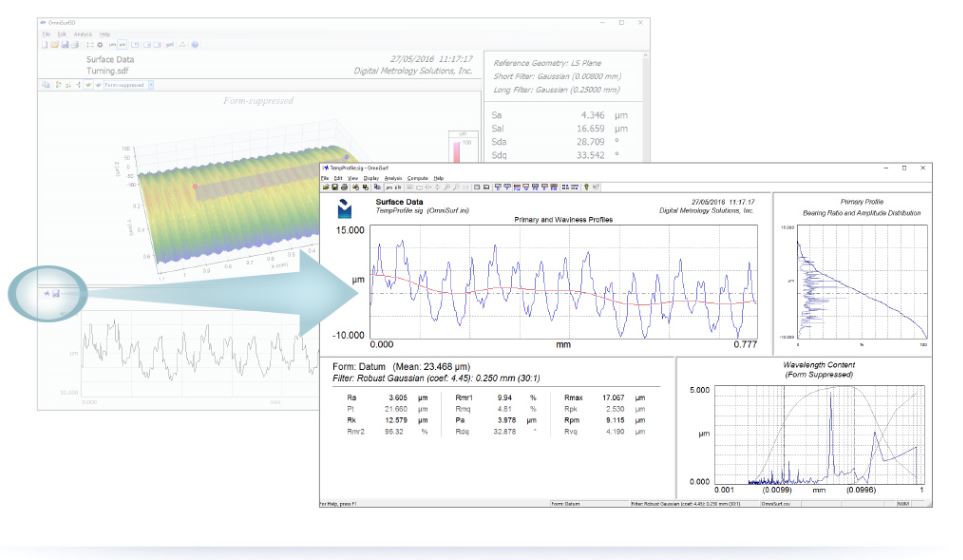Click the lightbulb icon in OmniSurf toolbar
The height and width of the screenshot is (560, 963).
click(586, 187)
